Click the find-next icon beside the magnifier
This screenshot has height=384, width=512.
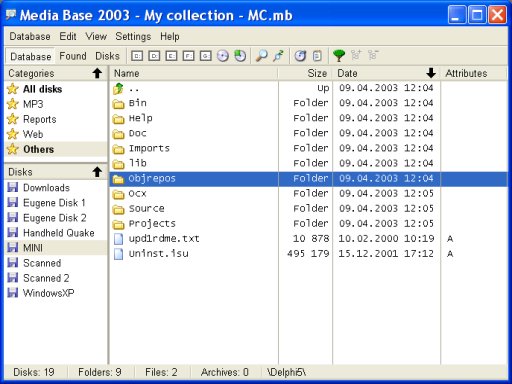[x=279, y=56]
